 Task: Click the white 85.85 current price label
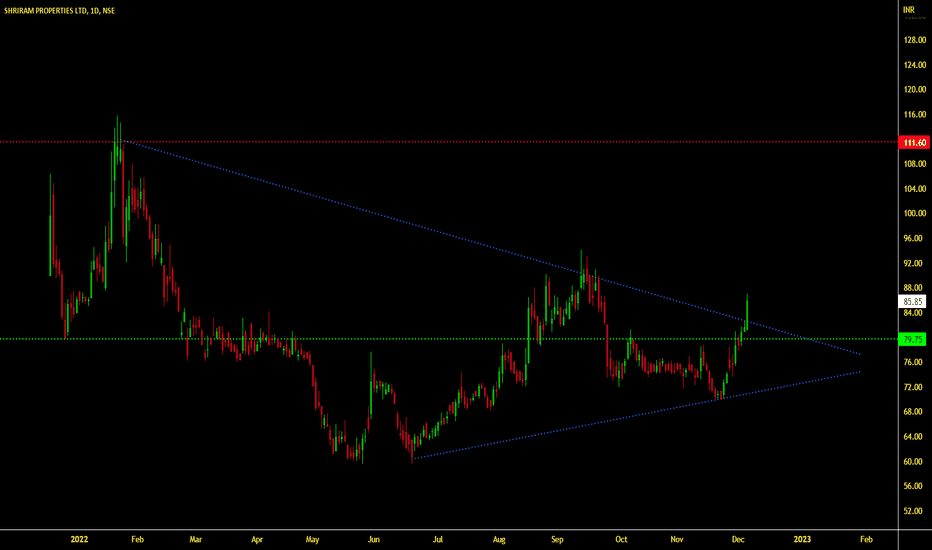pyautogui.click(x=912, y=301)
